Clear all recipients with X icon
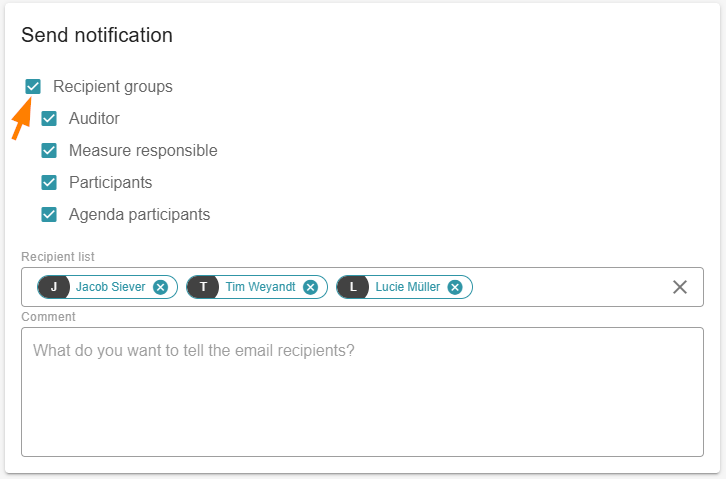 click(680, 287)
